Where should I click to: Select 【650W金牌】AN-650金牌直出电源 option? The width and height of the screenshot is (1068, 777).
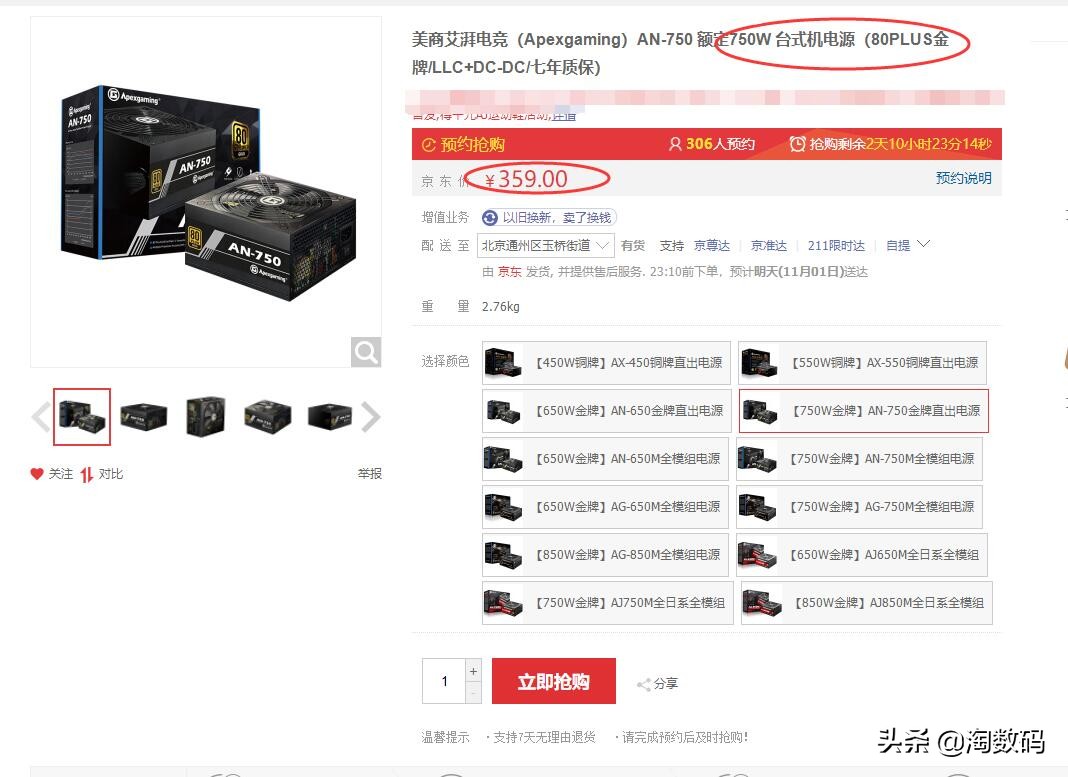point(606,411)
